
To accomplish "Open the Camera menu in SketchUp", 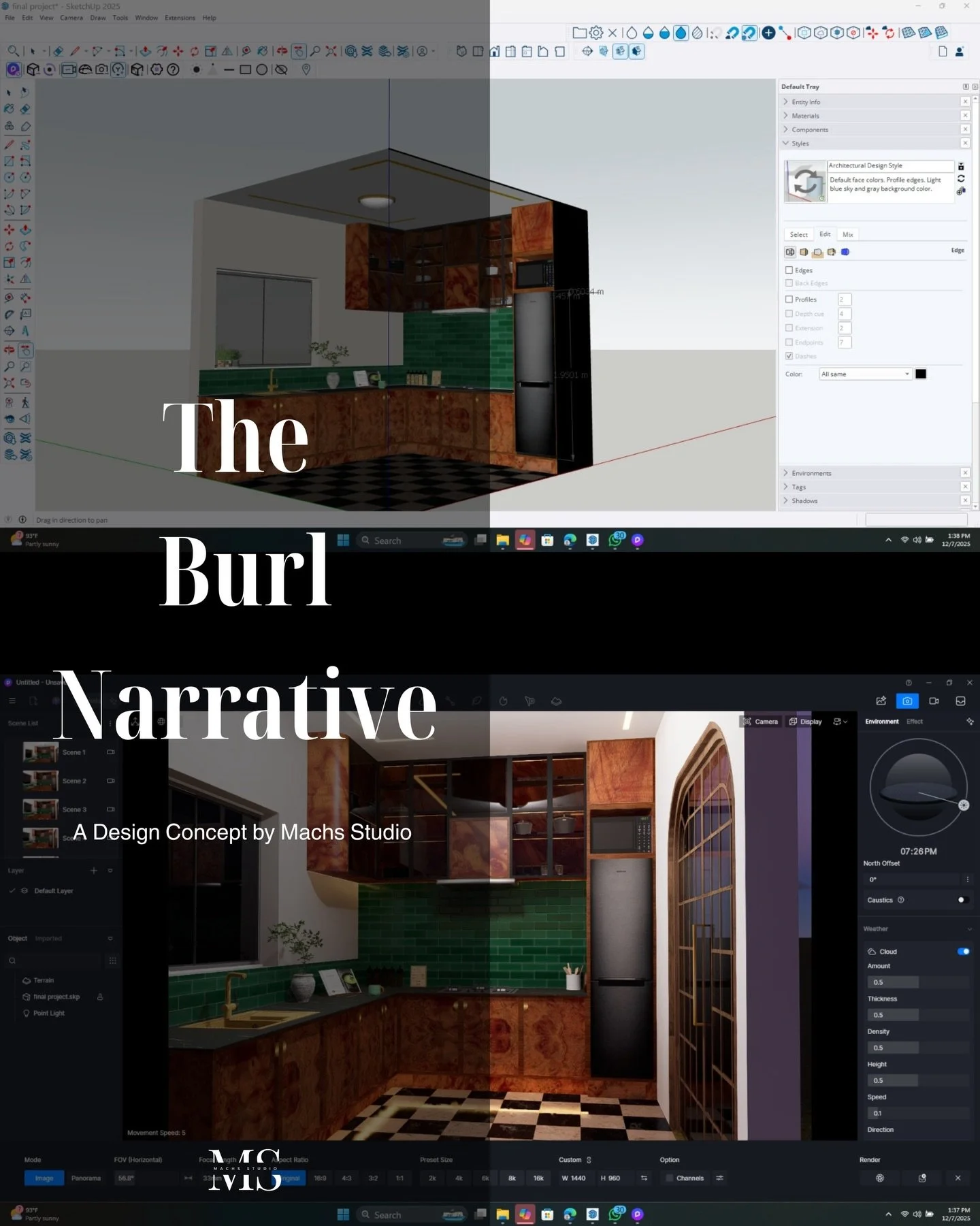I will (71, 18).
